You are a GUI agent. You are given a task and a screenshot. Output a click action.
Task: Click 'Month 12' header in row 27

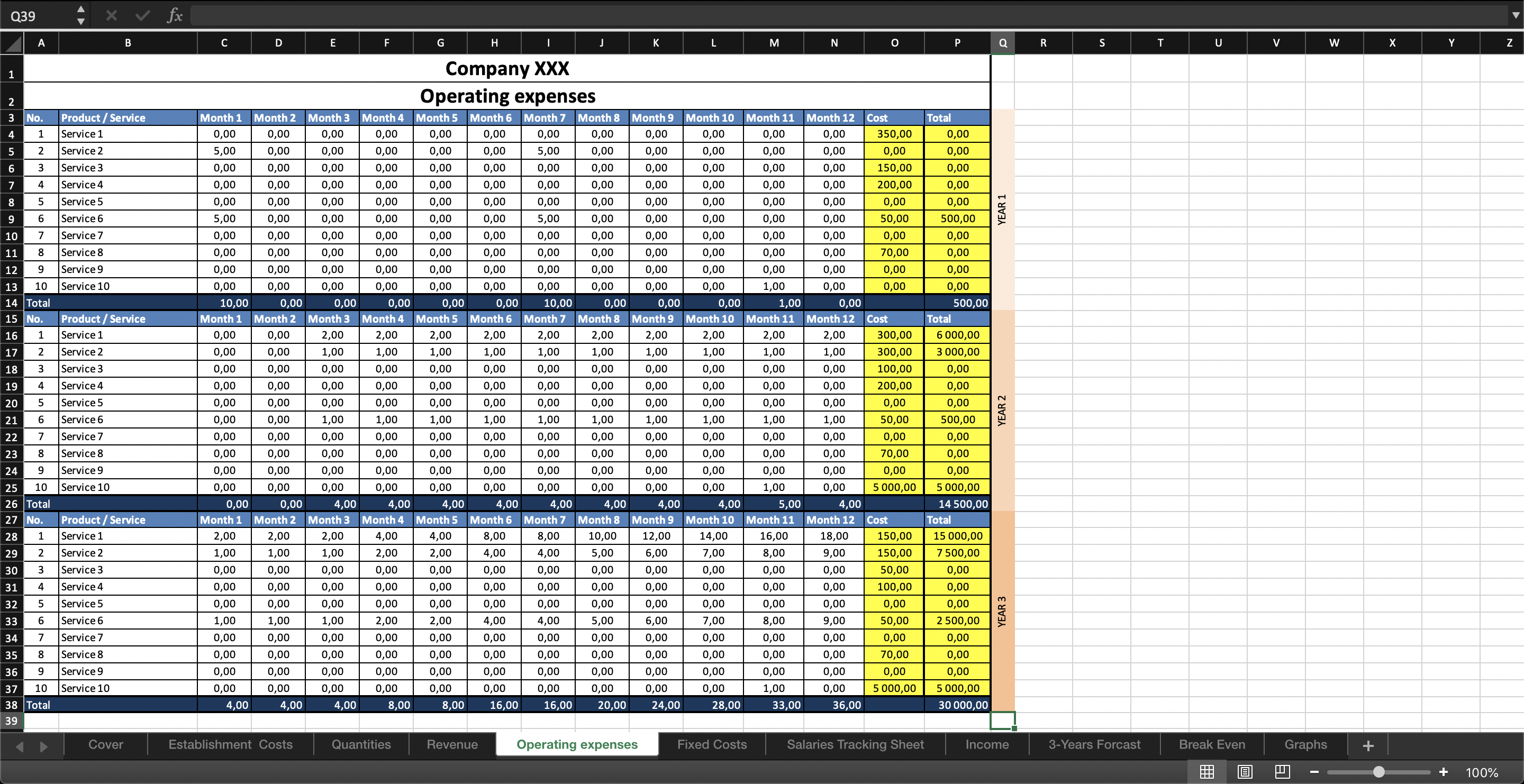pyautogui.click(x=833, y=519)
